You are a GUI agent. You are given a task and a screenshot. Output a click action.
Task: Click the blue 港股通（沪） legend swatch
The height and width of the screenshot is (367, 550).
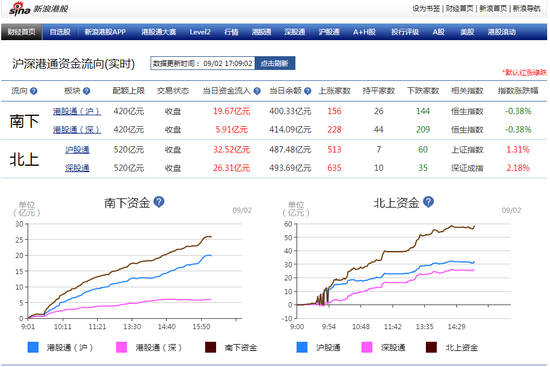click(x=33, y=347)
